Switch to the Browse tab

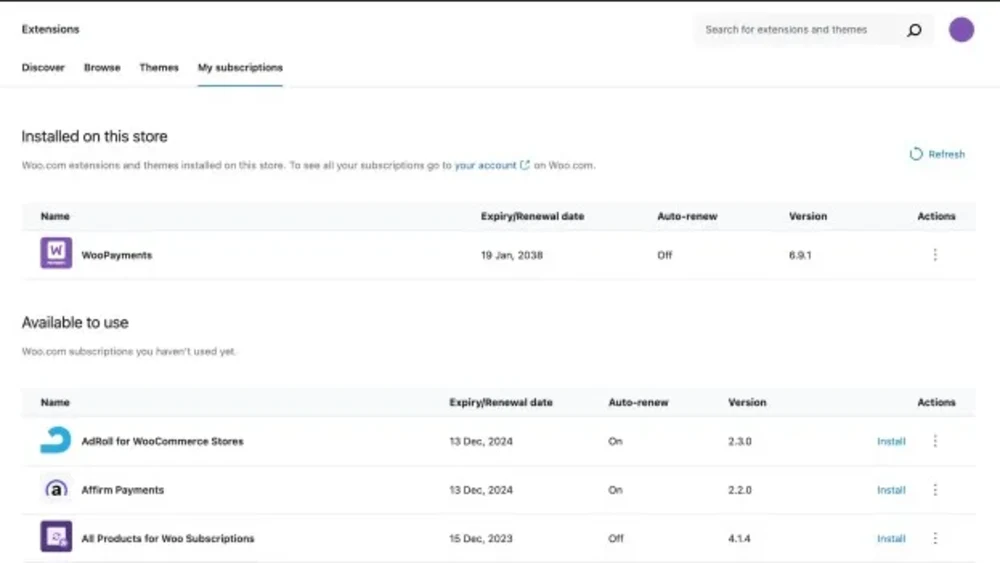102,68
